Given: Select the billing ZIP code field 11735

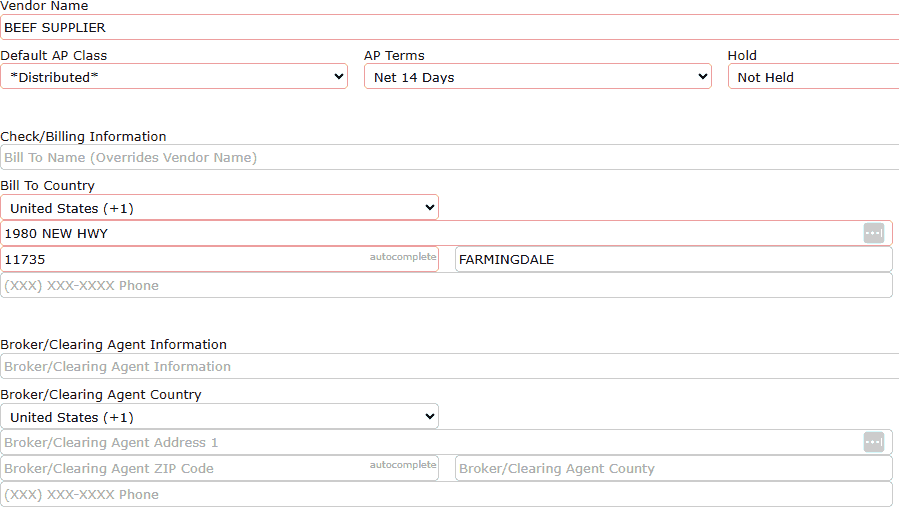Looking at the screenshot, I should (x=180, y=260).
